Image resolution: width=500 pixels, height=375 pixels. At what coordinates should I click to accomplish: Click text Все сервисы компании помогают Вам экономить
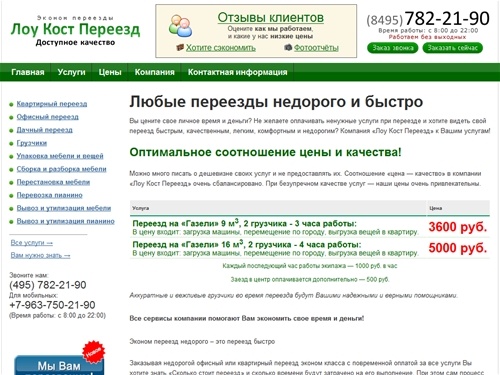click(247, 318)
